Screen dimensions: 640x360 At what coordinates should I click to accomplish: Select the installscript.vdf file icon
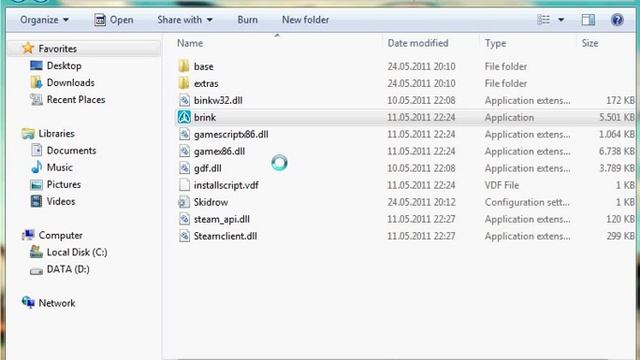click(x=184, y=185)
